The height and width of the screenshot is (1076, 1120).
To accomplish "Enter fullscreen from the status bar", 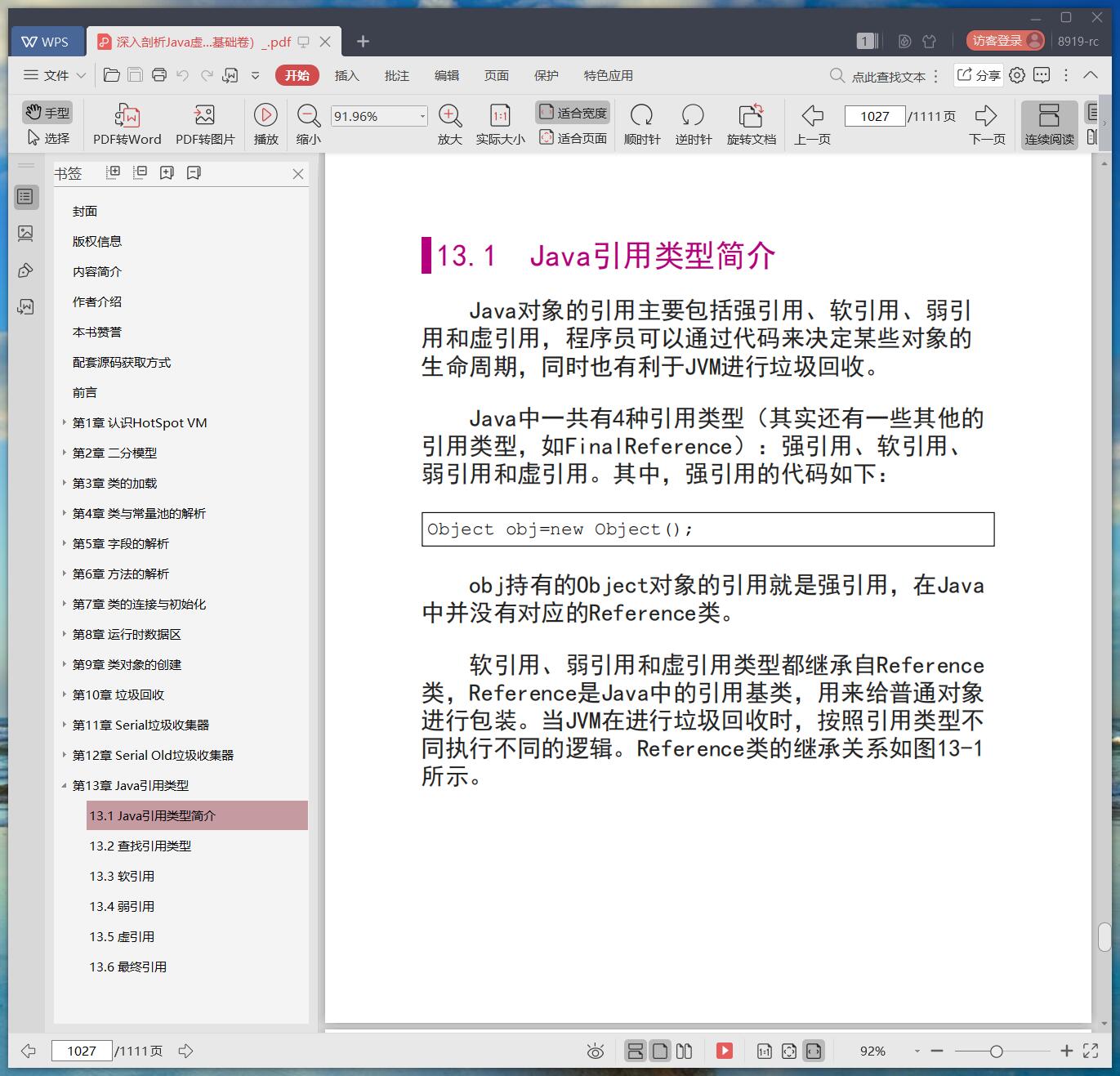I will [1091, 1051].
